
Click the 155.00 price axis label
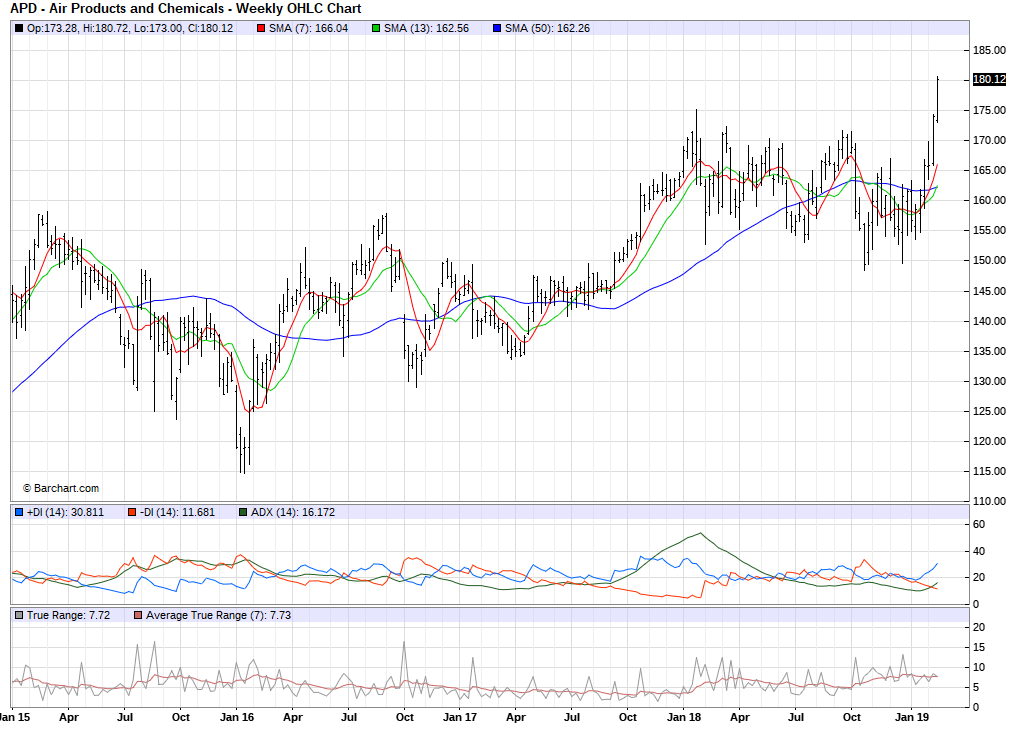(989, 230)
